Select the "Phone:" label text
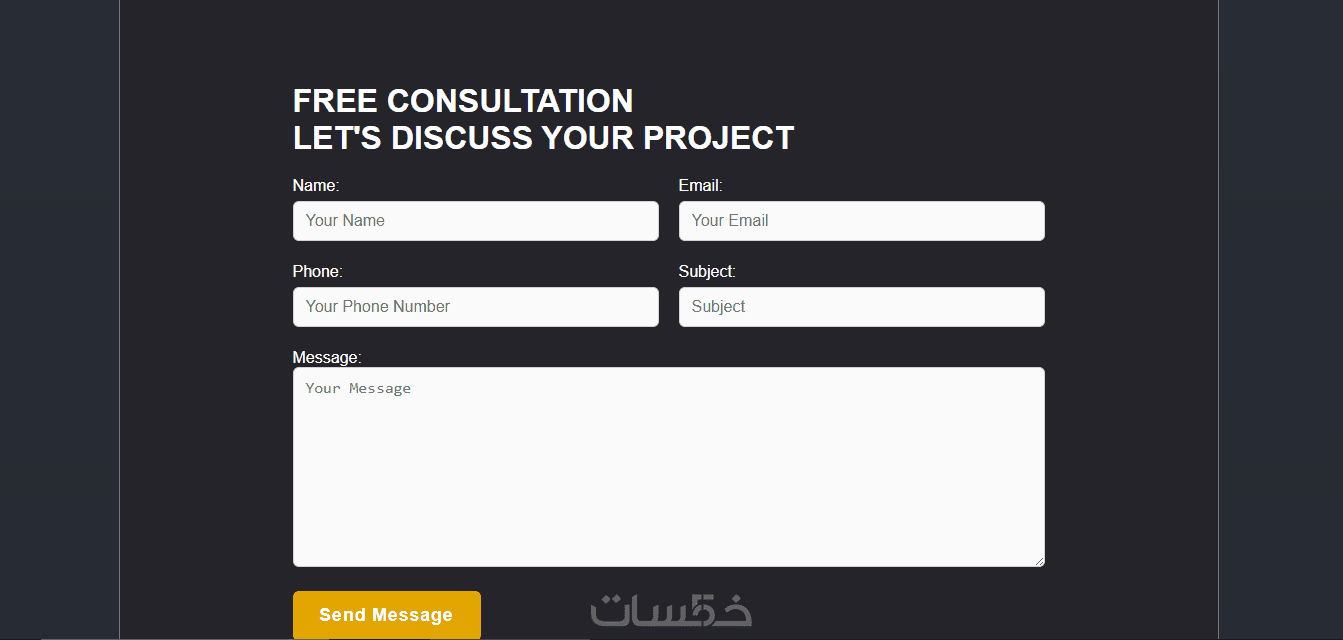1343x640 pixels. point(317,272)
